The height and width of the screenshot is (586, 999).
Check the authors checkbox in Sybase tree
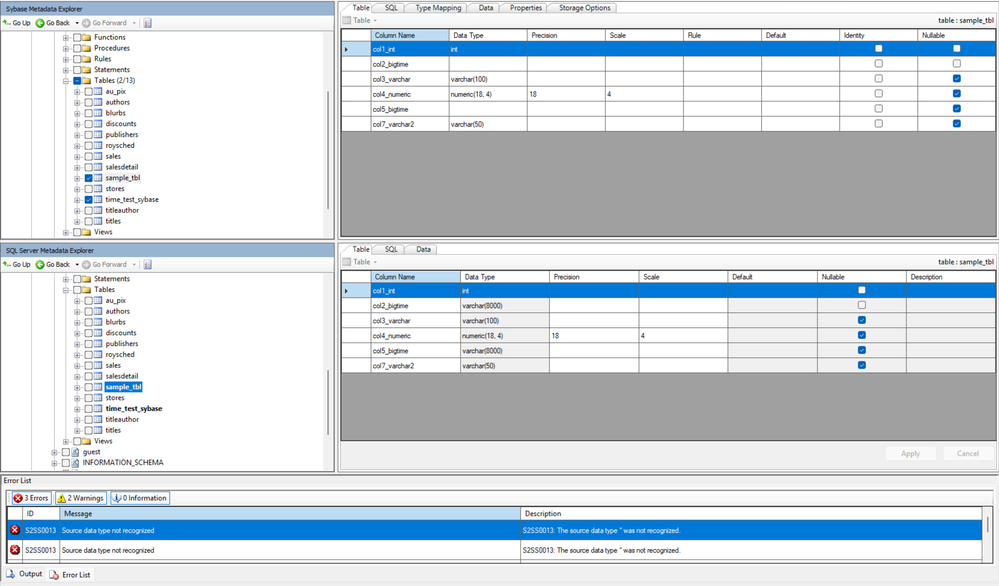(89, 103)
